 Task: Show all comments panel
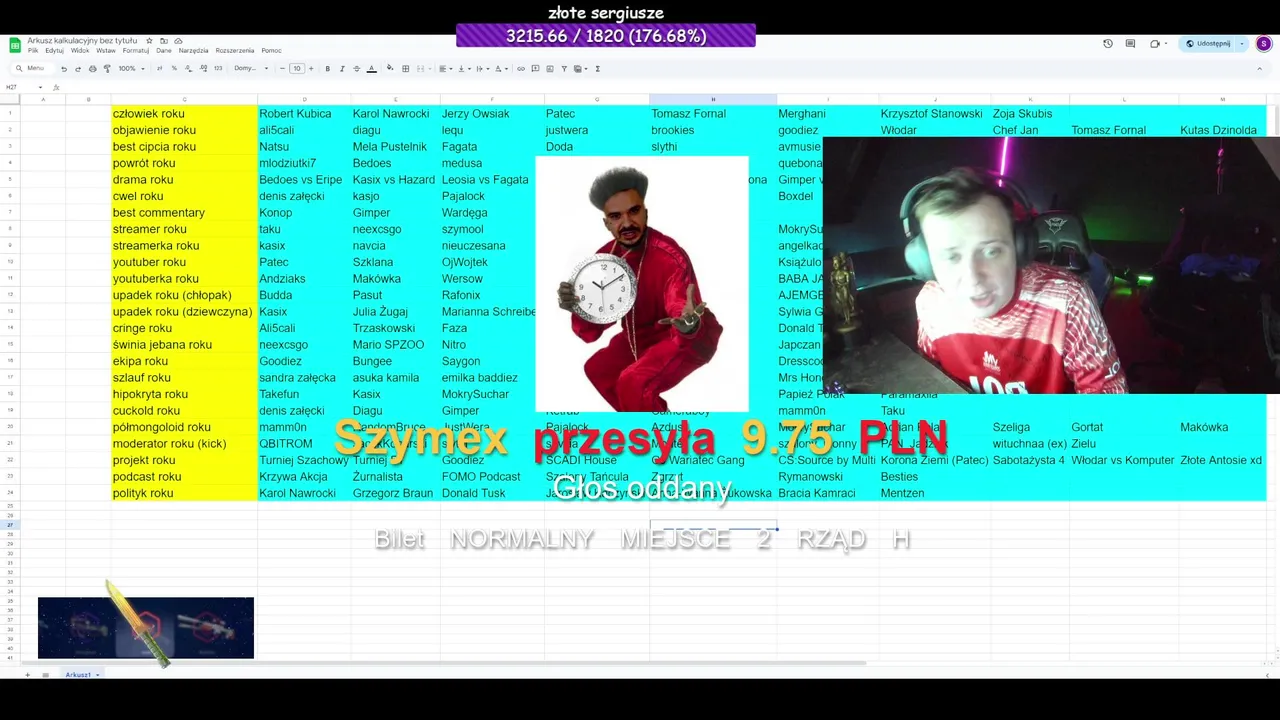point(1131,44)
